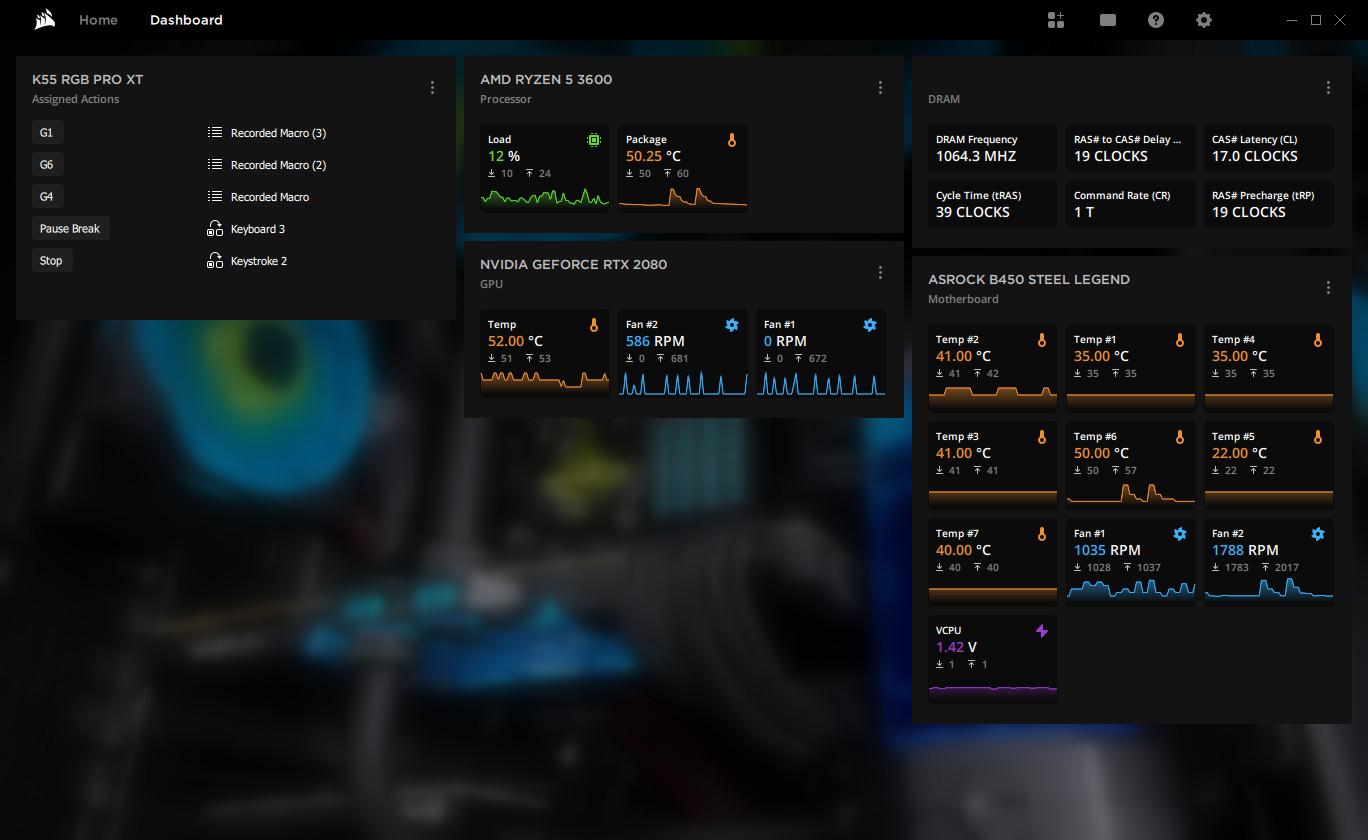Open ASRock B450 Steel Legend options menu
This screenshot has width=1368, height=840.
1328,288
